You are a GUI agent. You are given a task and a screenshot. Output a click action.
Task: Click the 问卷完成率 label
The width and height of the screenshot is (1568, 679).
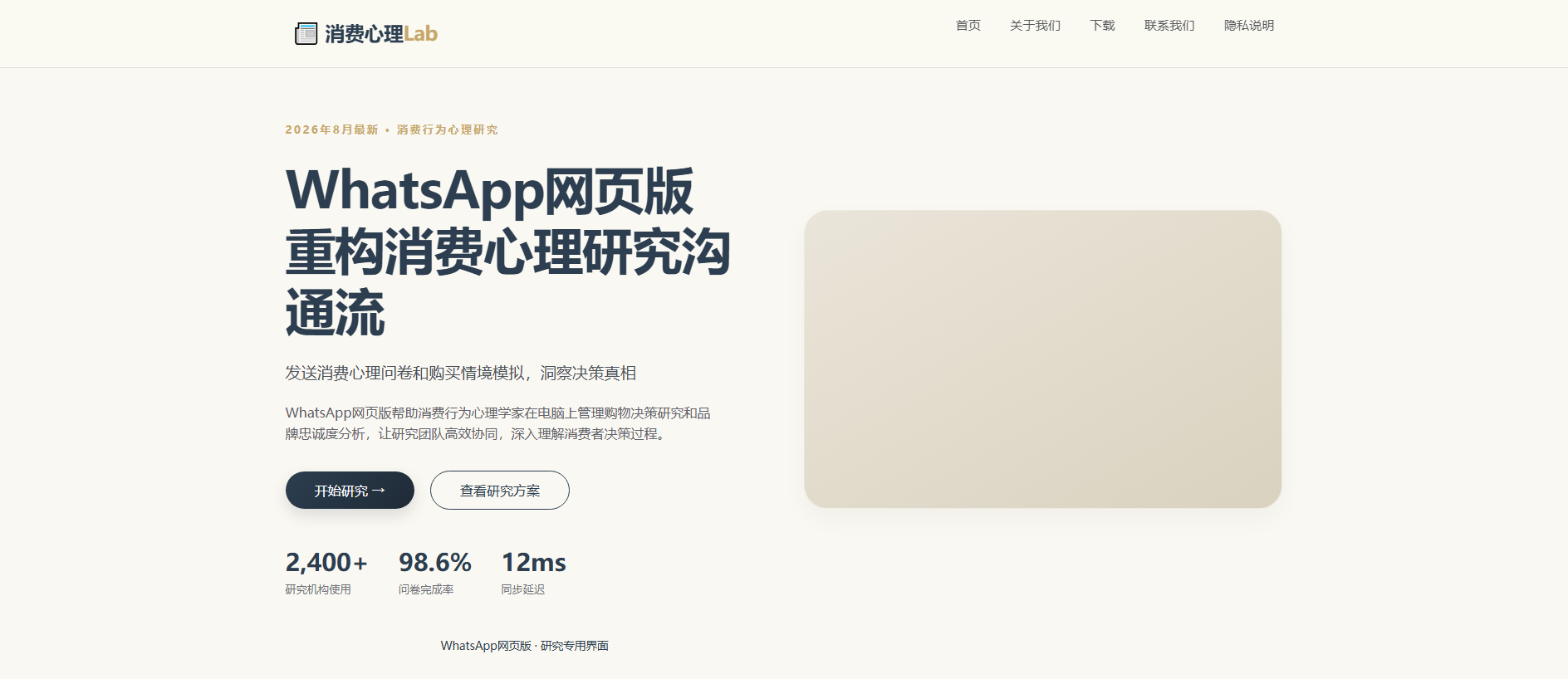point(426,589)
